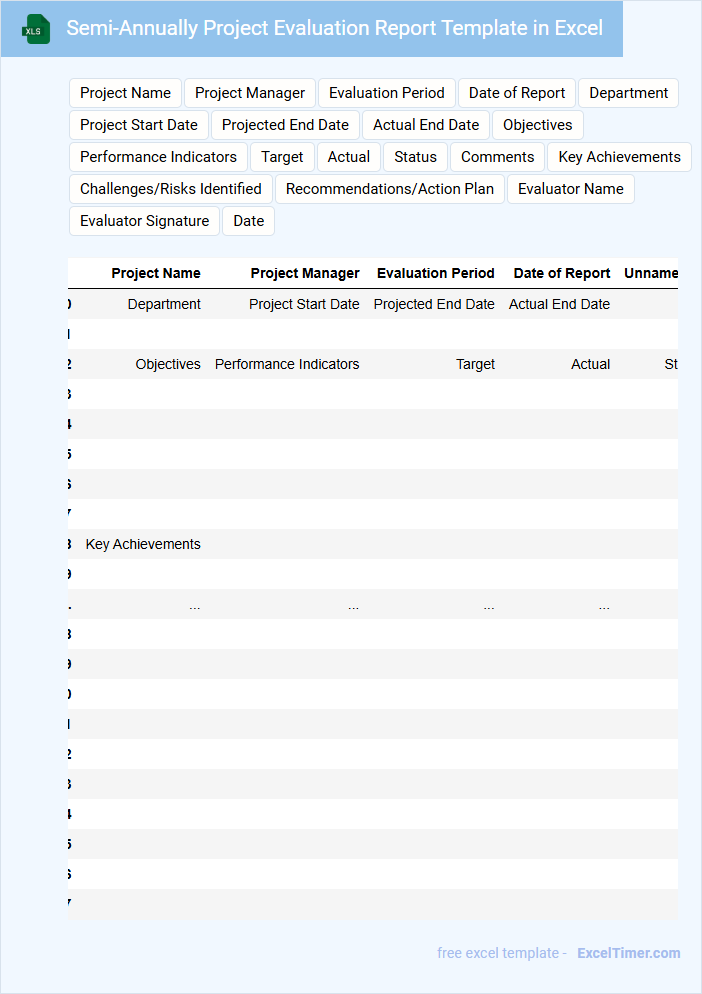This screenshot has height=994, width=702.
Task: Select the Evaluator Signature tag
Action: tap(145, 221)
